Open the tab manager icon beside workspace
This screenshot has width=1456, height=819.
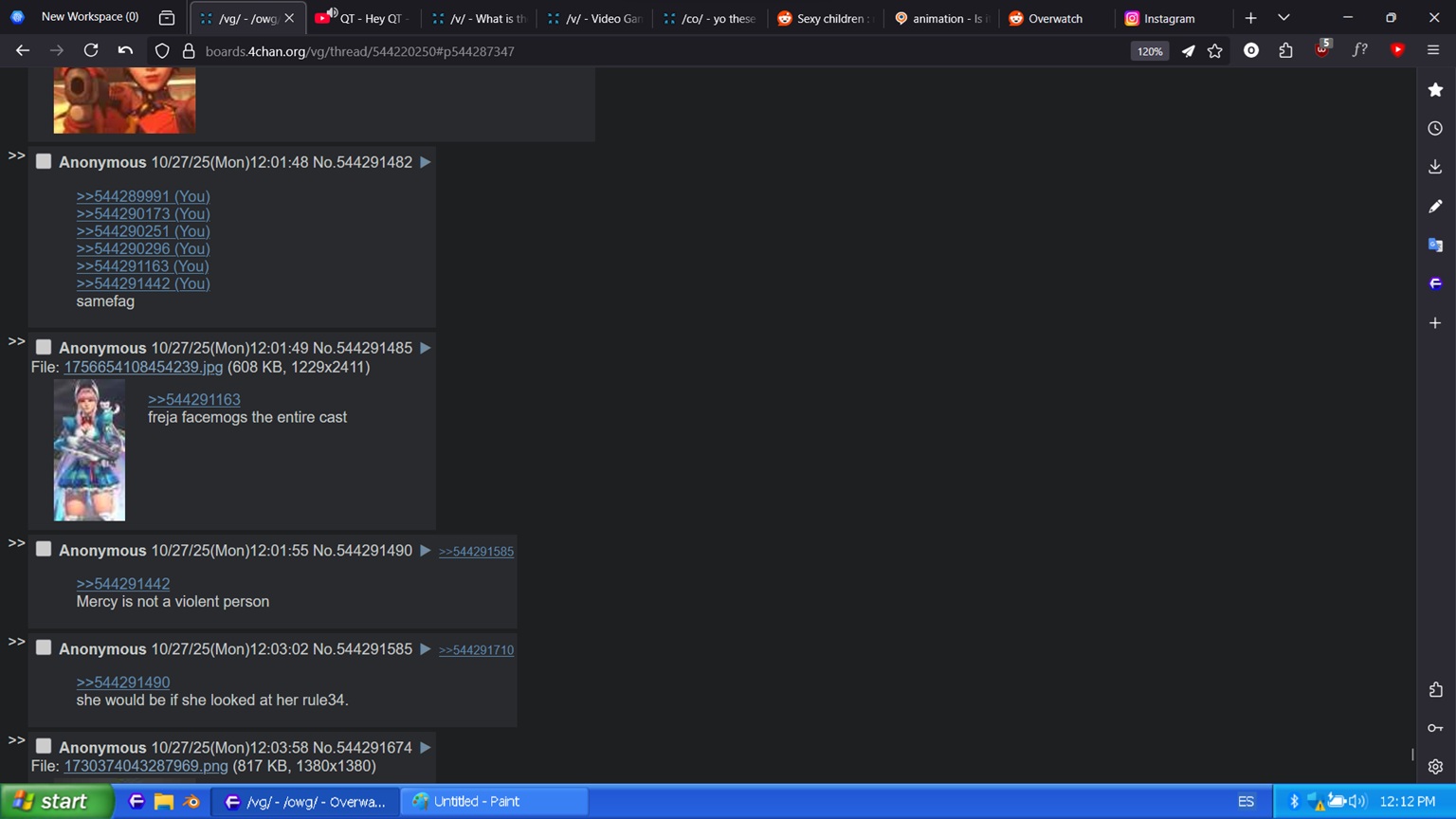(x=167, y=18)
